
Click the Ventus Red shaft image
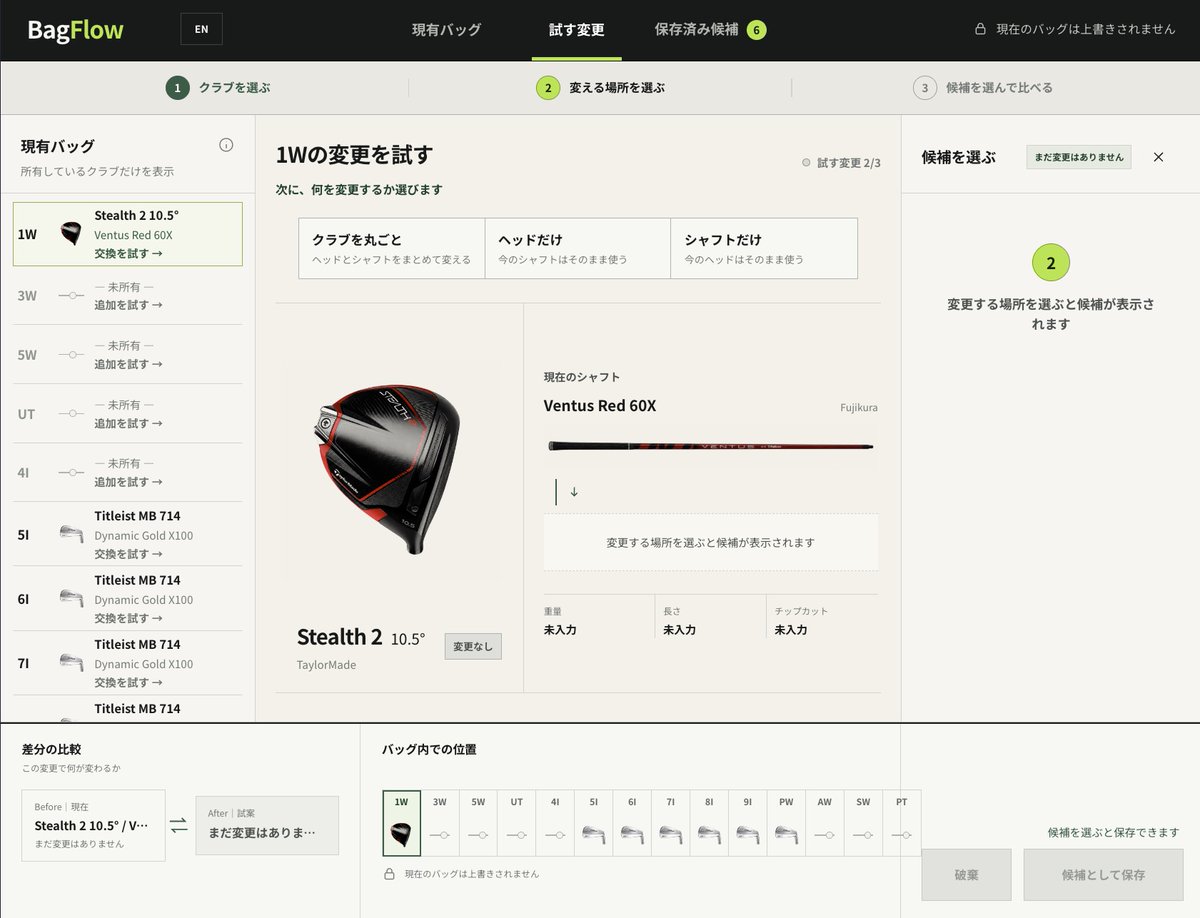click(711, 446)
